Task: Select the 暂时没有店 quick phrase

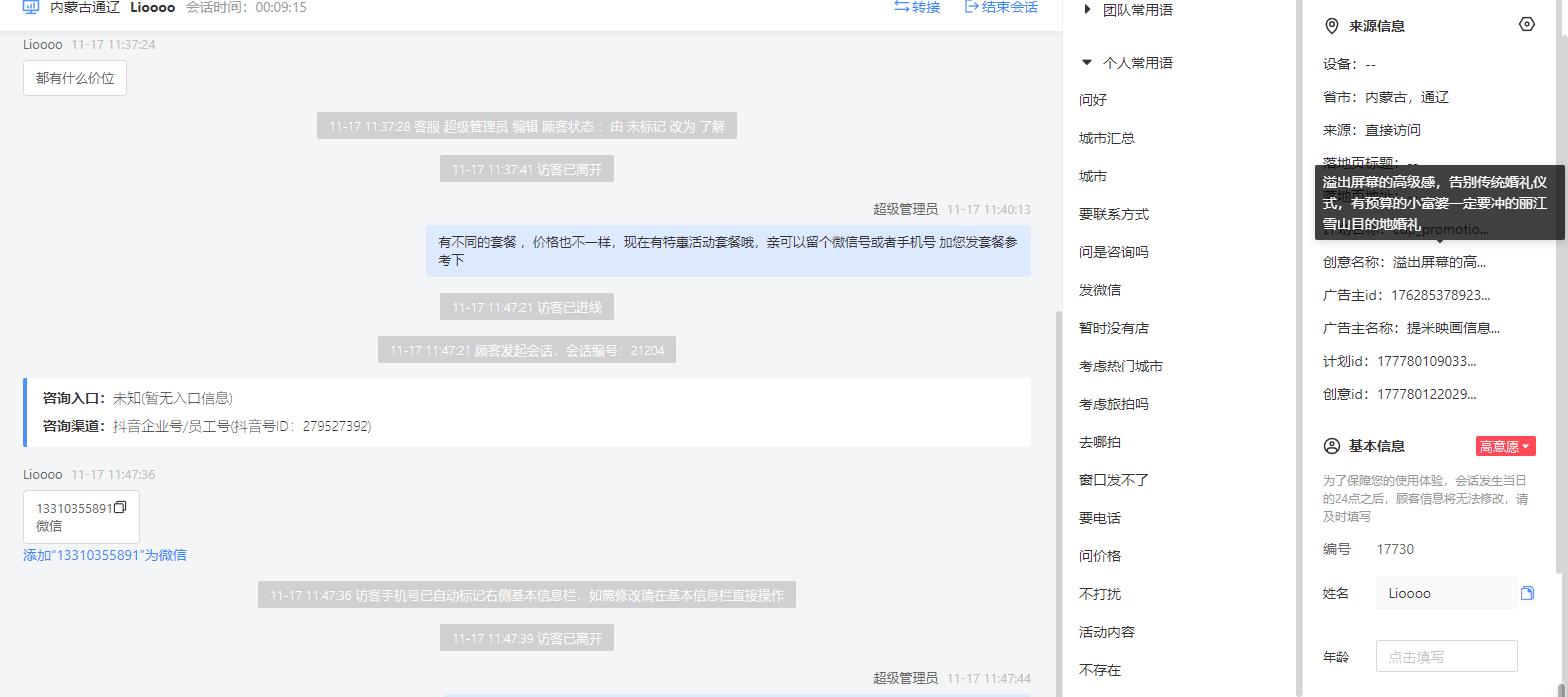Action: pos(1114,328)
